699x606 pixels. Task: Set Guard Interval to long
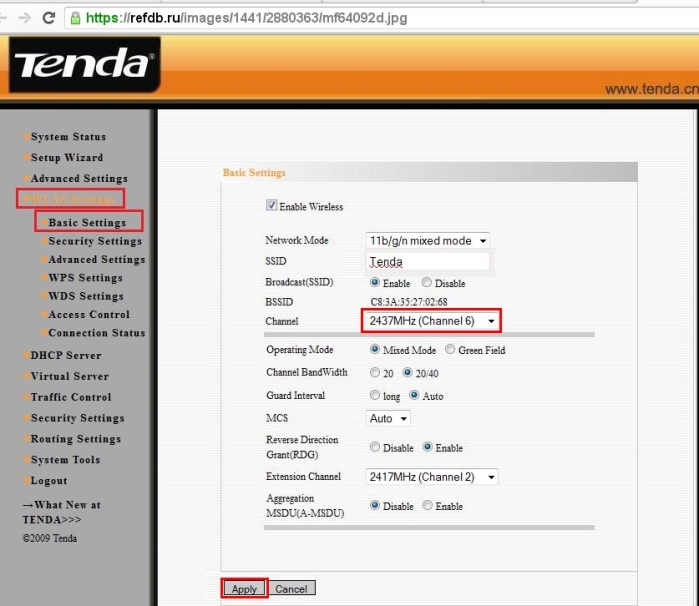pos(374,395)
